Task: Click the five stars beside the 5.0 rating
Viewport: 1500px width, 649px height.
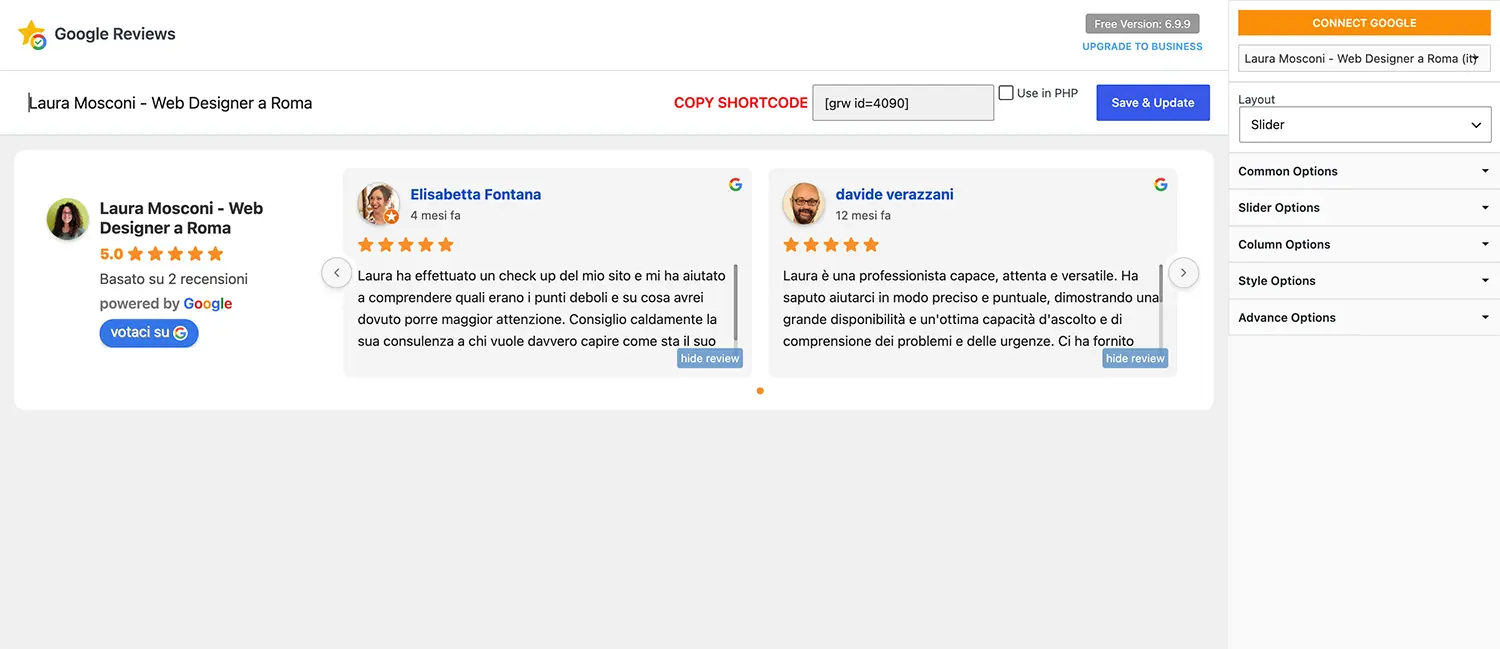Action: [x=176, y=254]
